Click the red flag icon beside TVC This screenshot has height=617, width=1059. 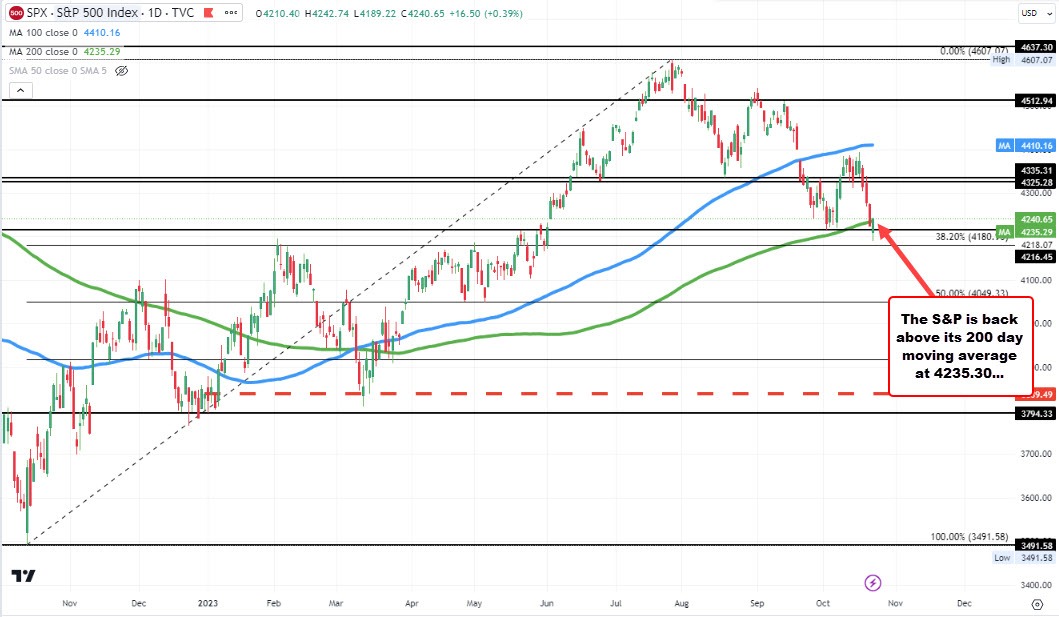(206, 13)
